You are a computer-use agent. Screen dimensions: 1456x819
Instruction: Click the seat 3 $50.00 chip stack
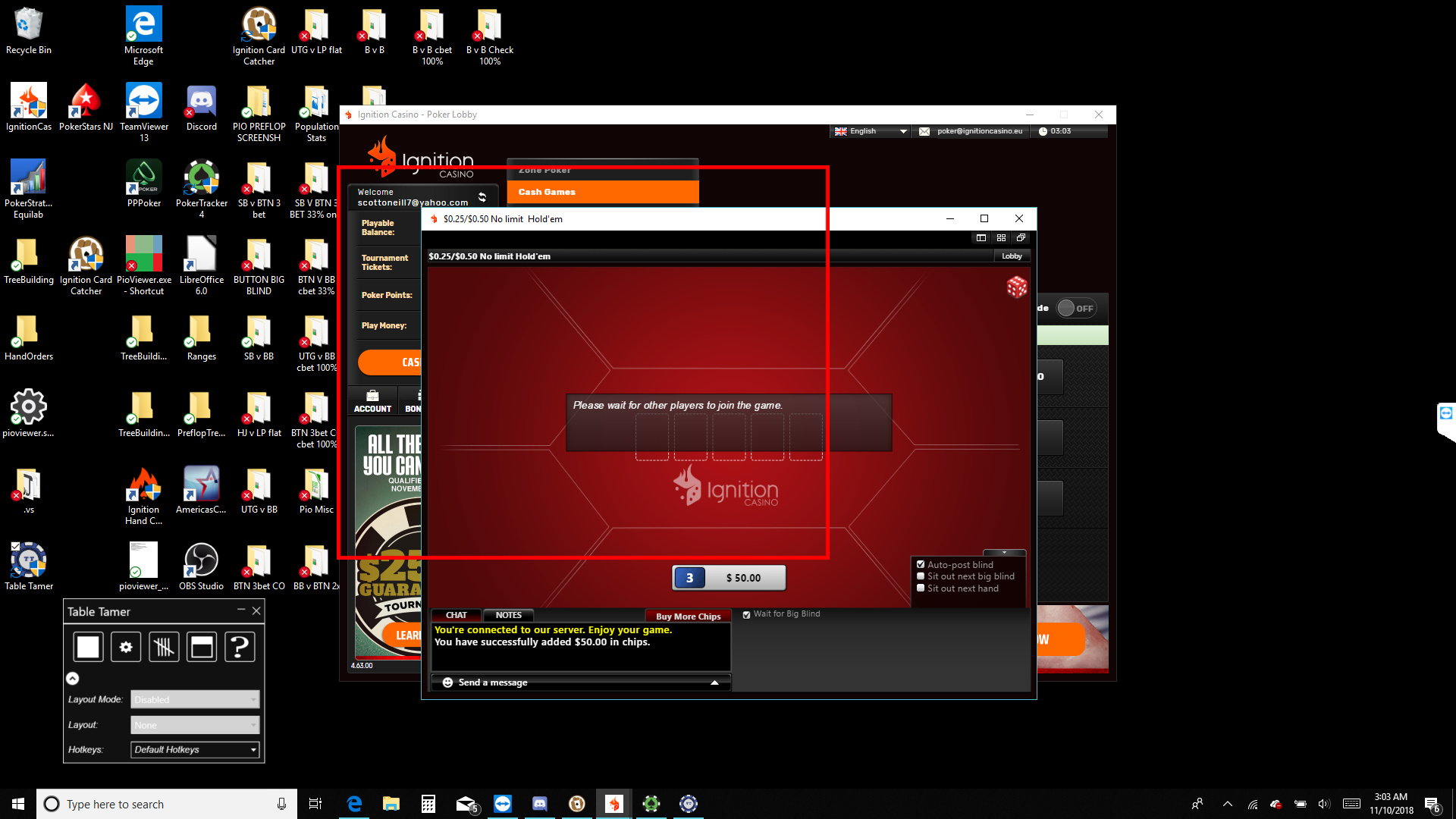tap(729, 578)
